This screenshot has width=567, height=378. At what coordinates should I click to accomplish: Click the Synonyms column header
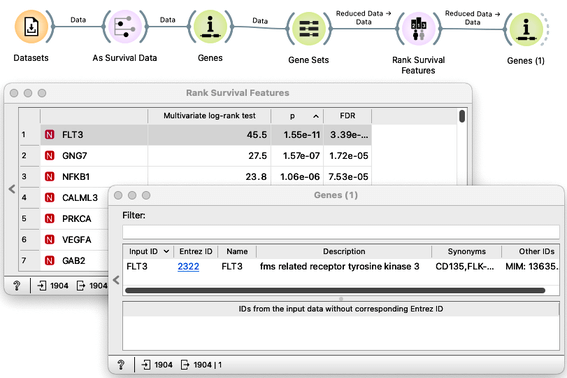click(x=466, y=251)
